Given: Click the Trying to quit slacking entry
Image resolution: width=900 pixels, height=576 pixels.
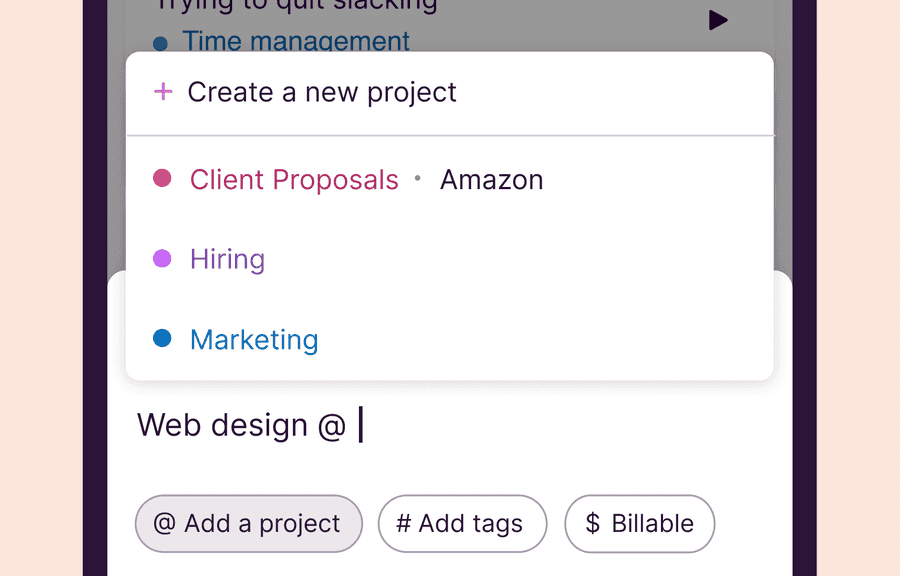Looking at the screenshot, I should pyautogui.click(x=295, y=8).
